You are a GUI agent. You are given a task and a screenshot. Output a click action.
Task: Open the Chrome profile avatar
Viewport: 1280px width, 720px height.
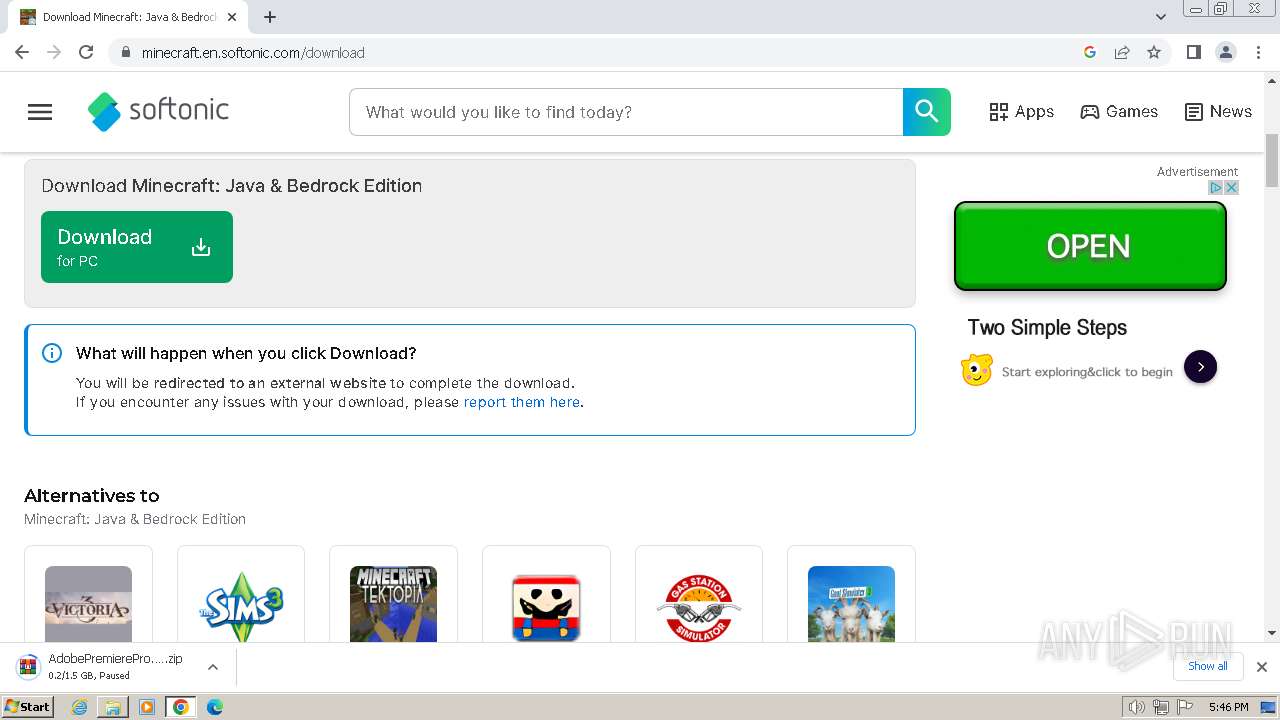coord(1226,52)
